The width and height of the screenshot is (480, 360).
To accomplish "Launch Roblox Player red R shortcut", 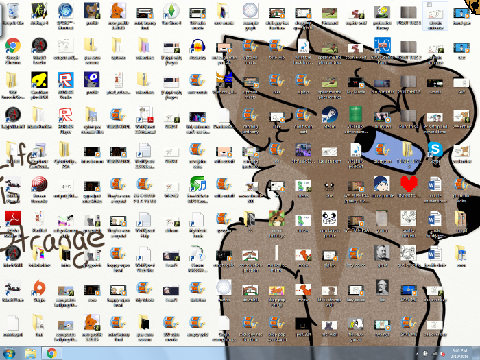I will click(x=66, y=115).
